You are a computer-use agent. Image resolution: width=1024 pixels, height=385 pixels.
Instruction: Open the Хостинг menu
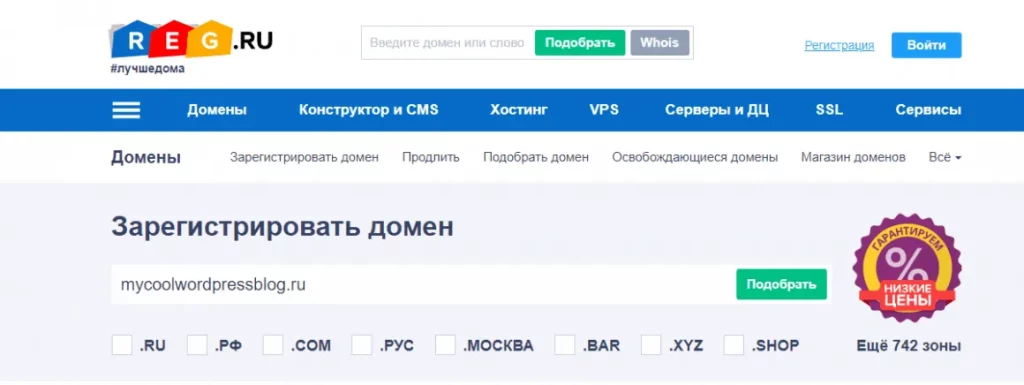coord(519,110)
